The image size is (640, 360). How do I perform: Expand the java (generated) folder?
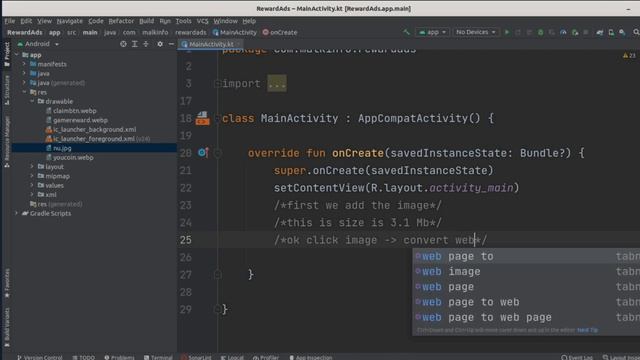tap(24, 83)
